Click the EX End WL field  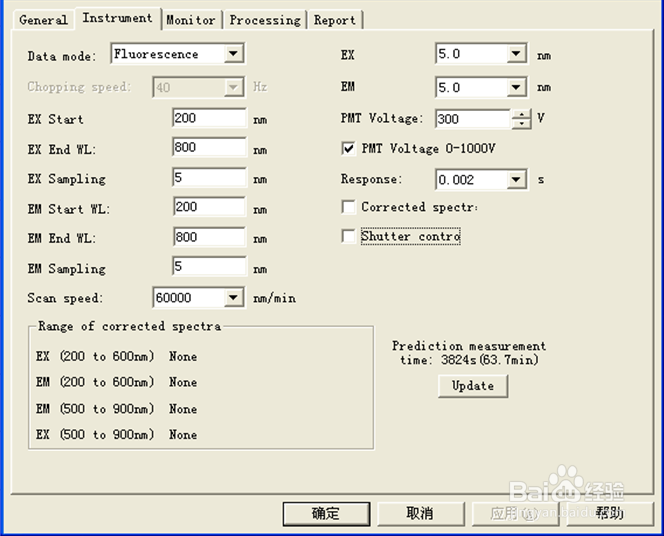click(x=210, y=147)
